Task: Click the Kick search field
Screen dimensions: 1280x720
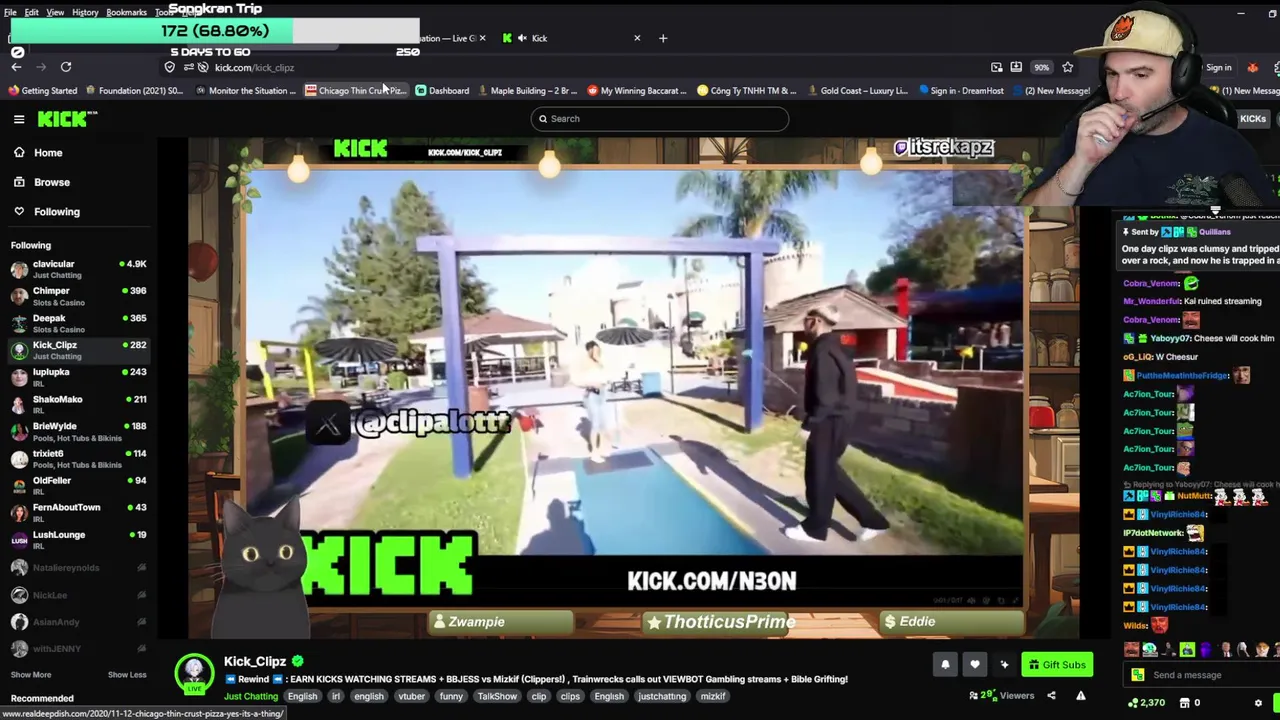Action: click(x=659, y=118)
